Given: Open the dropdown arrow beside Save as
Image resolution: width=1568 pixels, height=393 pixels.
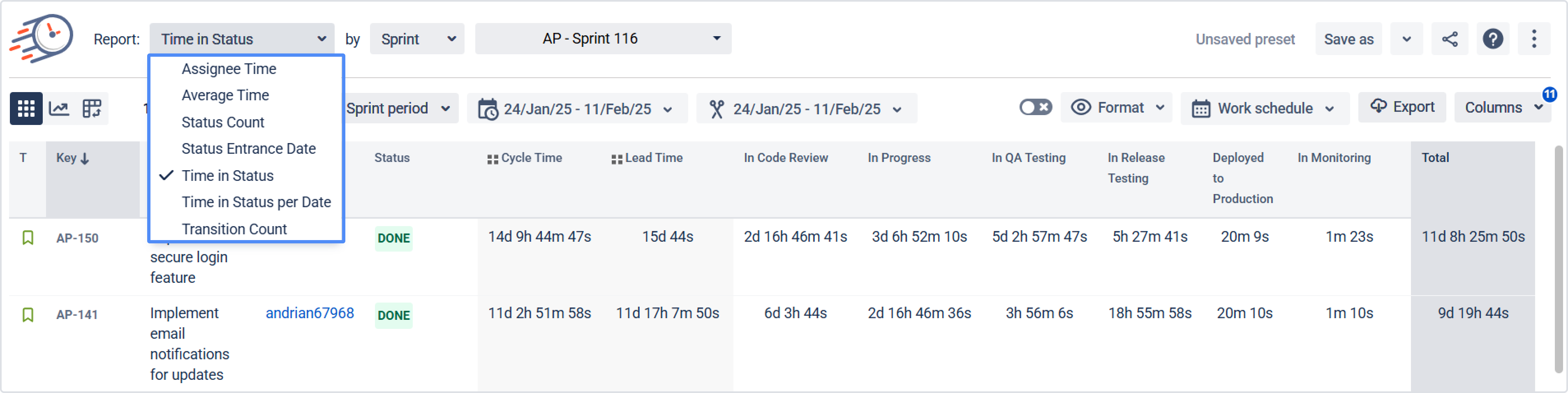Looking at the screenshot, I should click(x=1406, y=39).
